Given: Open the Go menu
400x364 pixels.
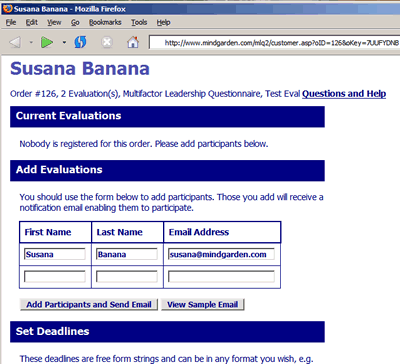Looking at the screenshot, I should tap(75, 22).
